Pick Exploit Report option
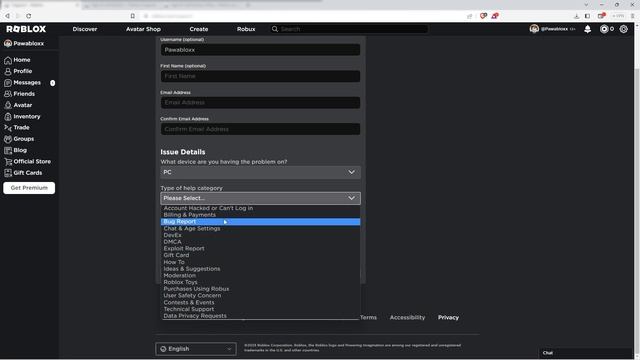Viewport: 640px width, 360px height. (260, 249)
